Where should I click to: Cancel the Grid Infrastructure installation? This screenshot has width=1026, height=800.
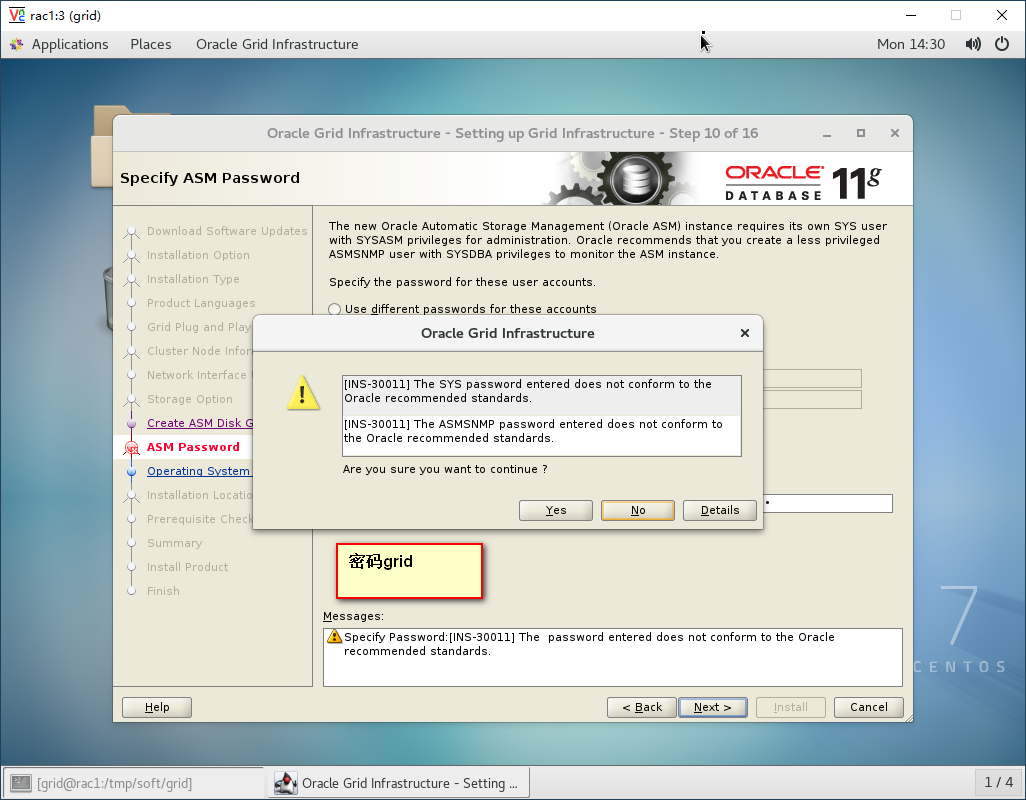point(868,707)
